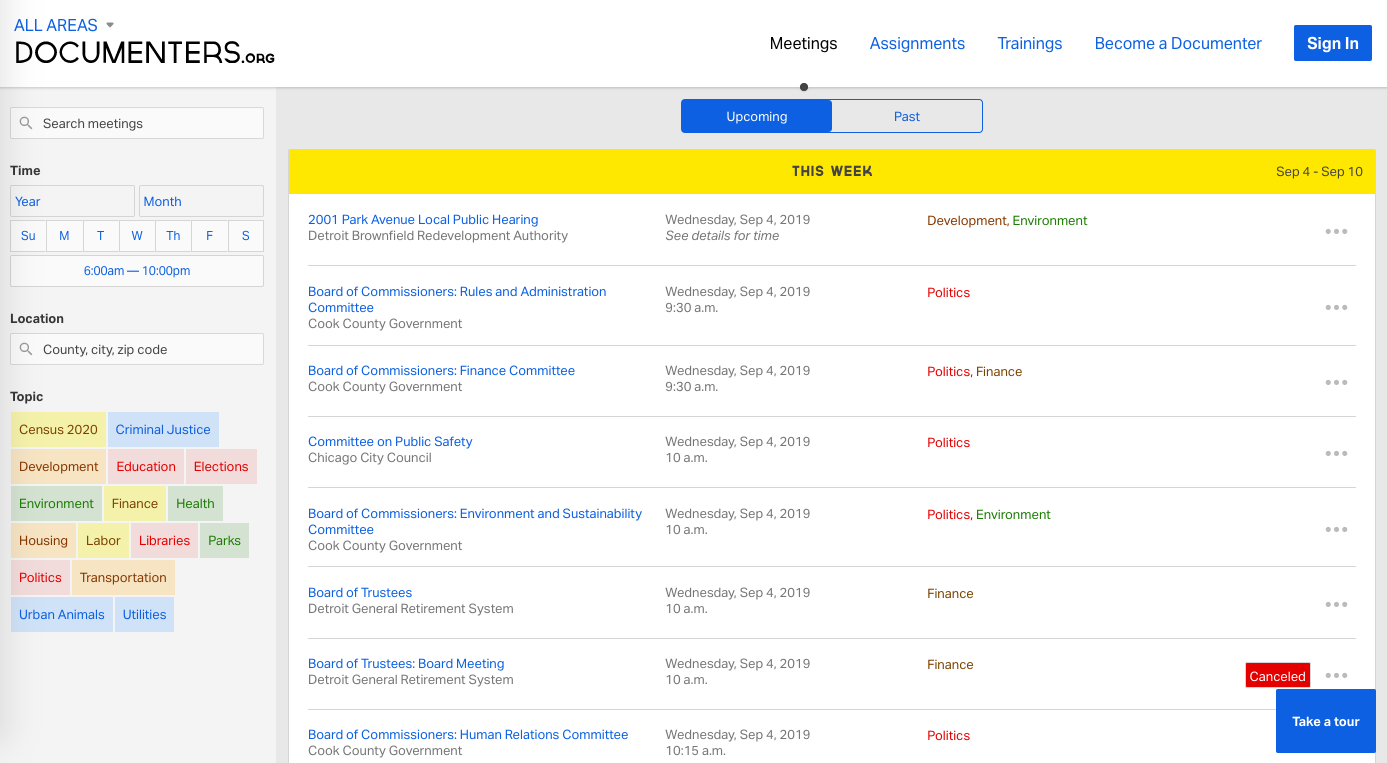Open the Year dropdown

pyautogui.click(x=72, y=201)
